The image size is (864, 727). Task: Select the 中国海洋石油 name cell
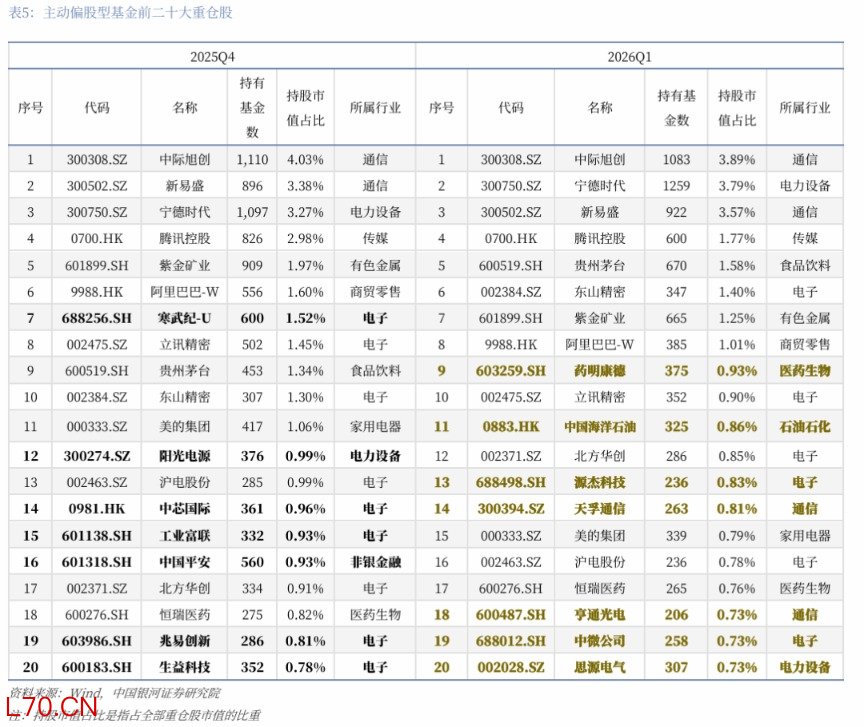click(x=600, y=427)
